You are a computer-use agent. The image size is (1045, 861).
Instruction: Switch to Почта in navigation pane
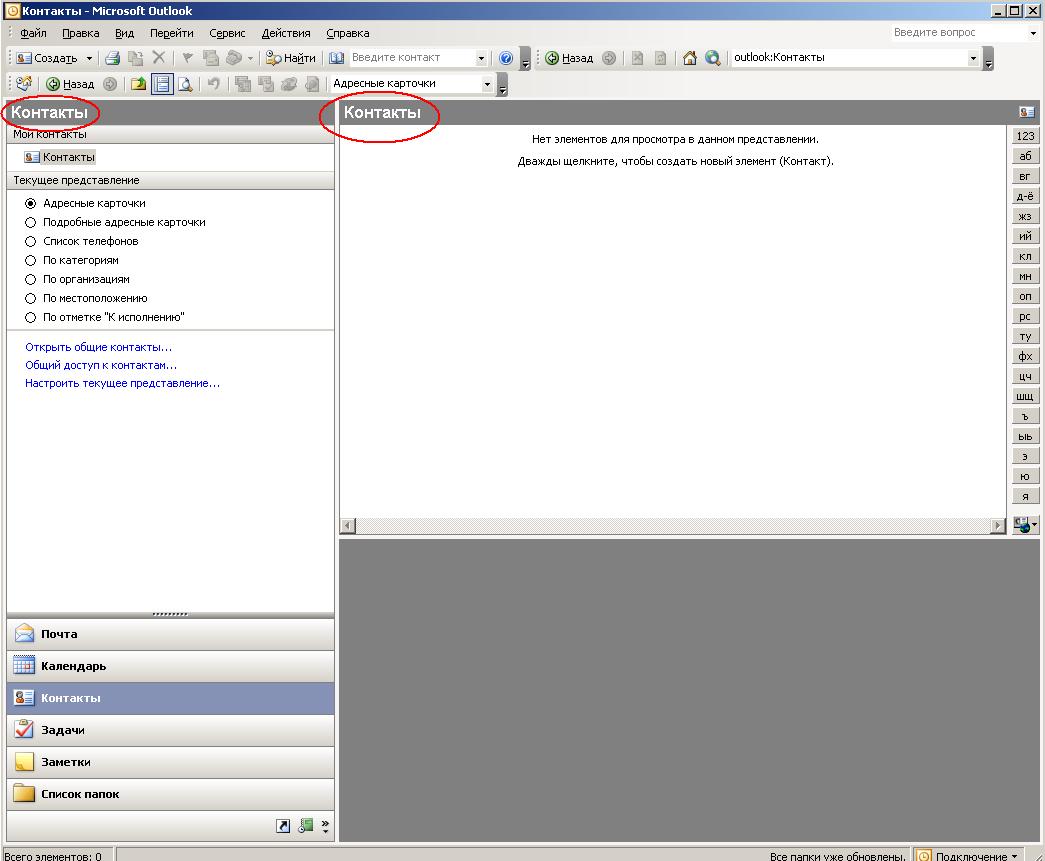point(171,634)
